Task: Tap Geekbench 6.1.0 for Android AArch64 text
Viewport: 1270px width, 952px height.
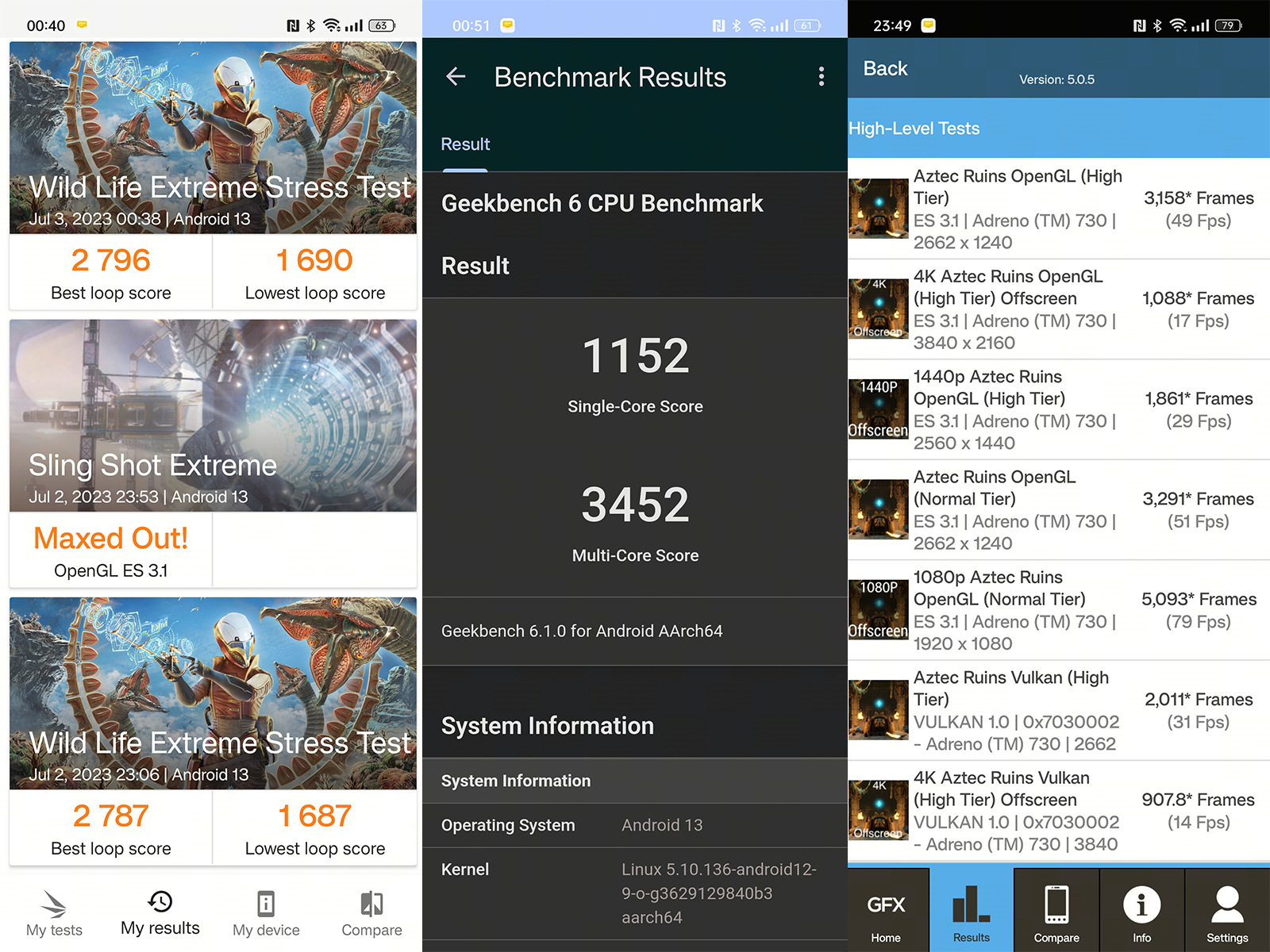Action: [x=582, y=631]
